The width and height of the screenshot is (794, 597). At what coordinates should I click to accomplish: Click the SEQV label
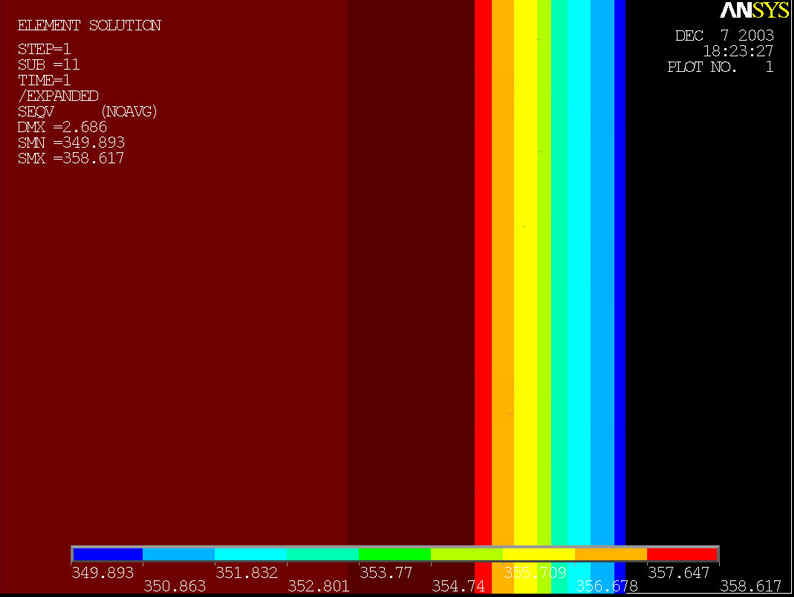tap(35, 112)
